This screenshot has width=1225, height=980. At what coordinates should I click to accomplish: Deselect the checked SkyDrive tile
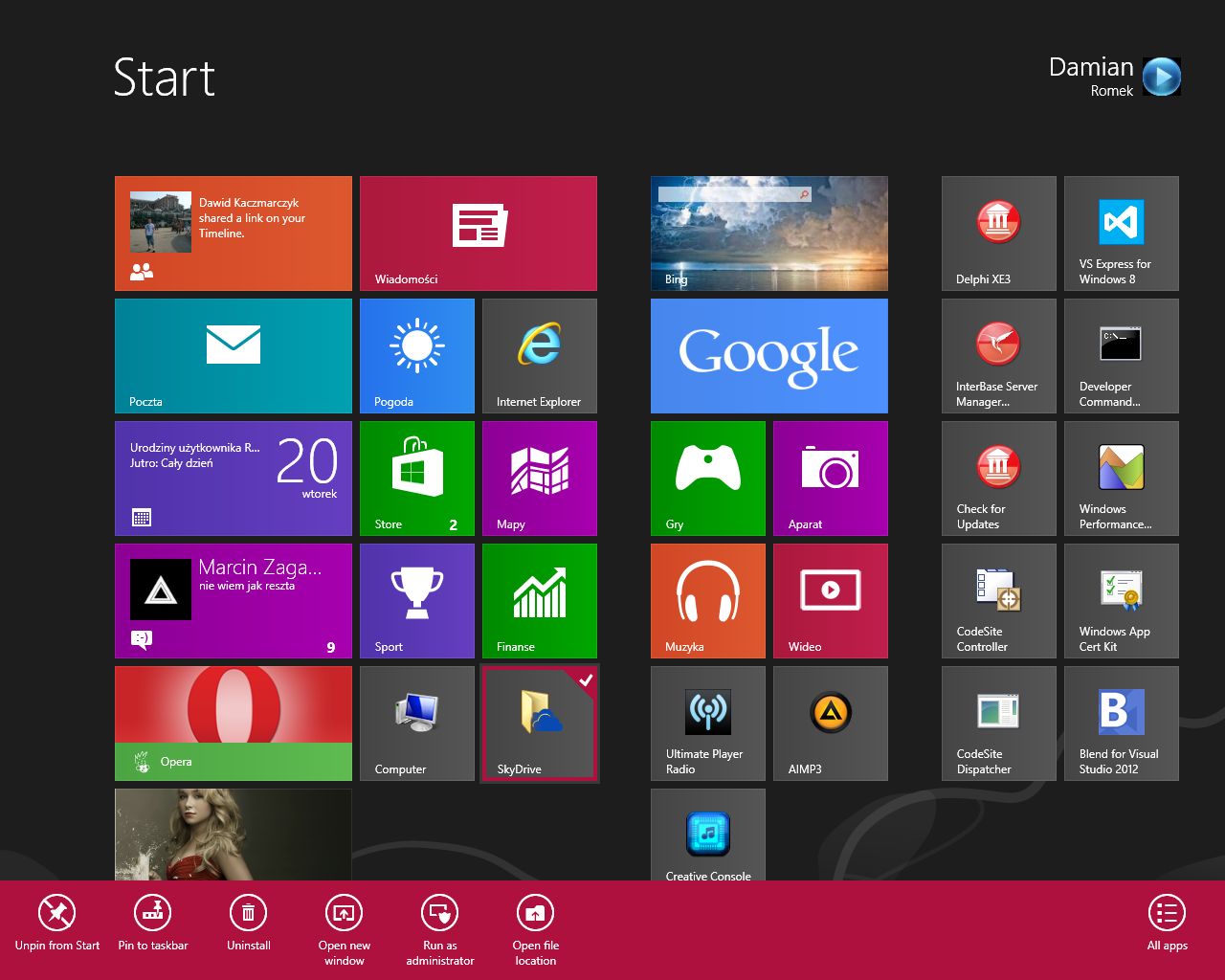pos(540,724)
